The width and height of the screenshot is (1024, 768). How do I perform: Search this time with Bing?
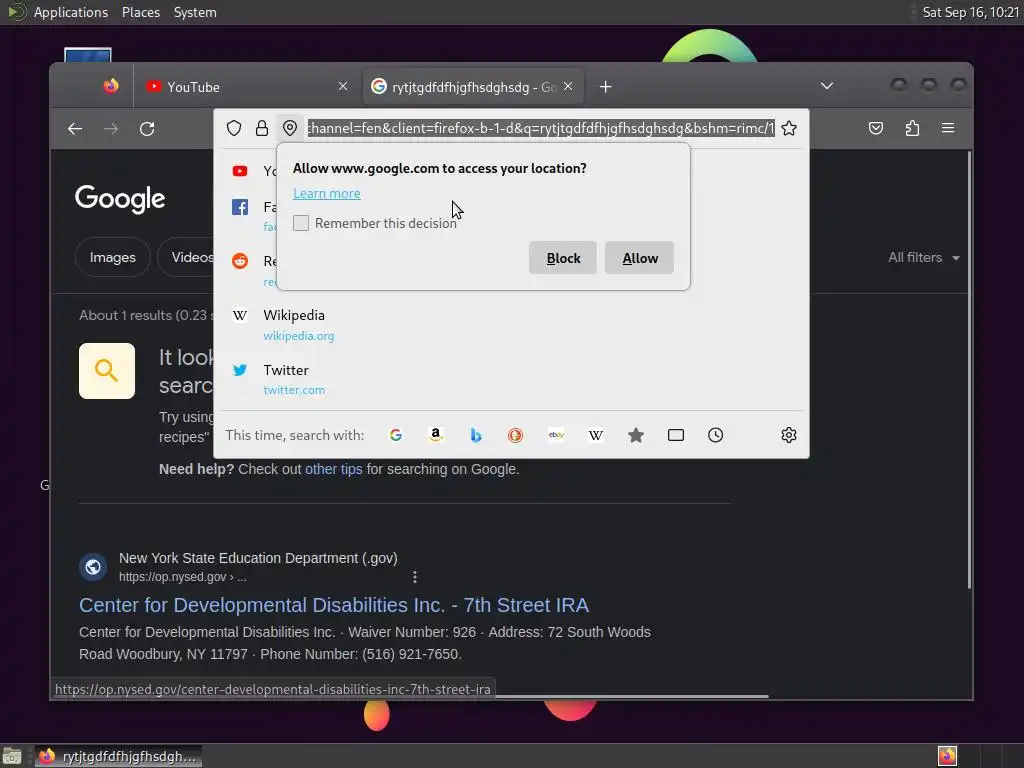tap(476, 435)
